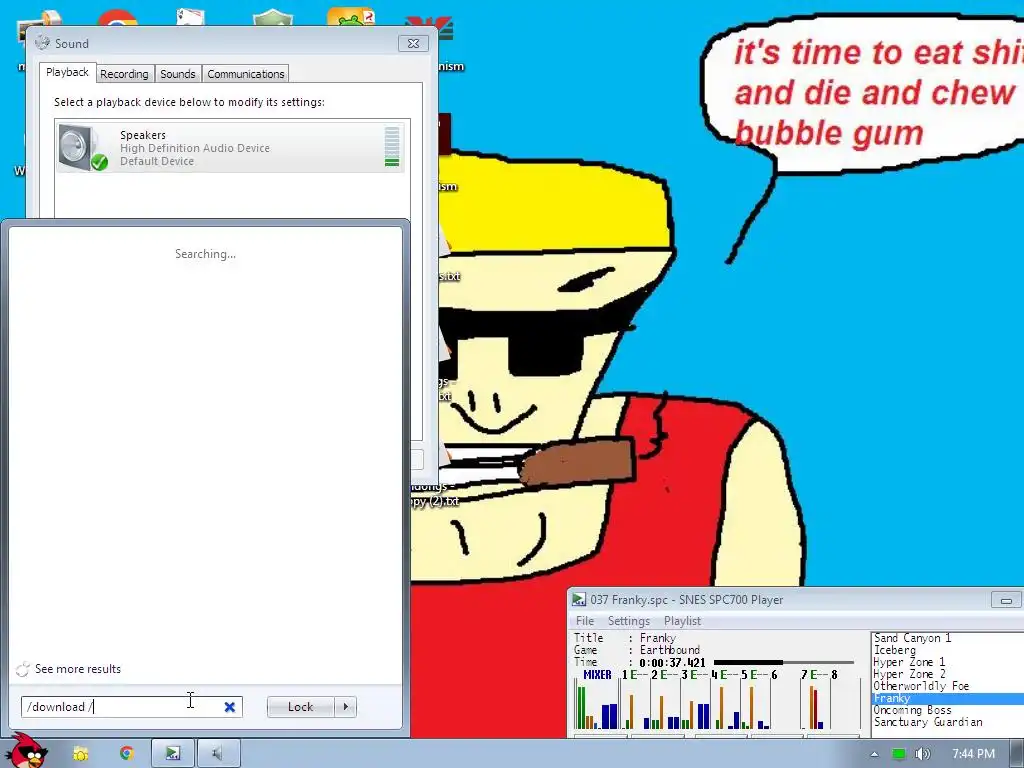Close the Sound dialog
The image size is (1024, 768).
(x=413, y=43)
